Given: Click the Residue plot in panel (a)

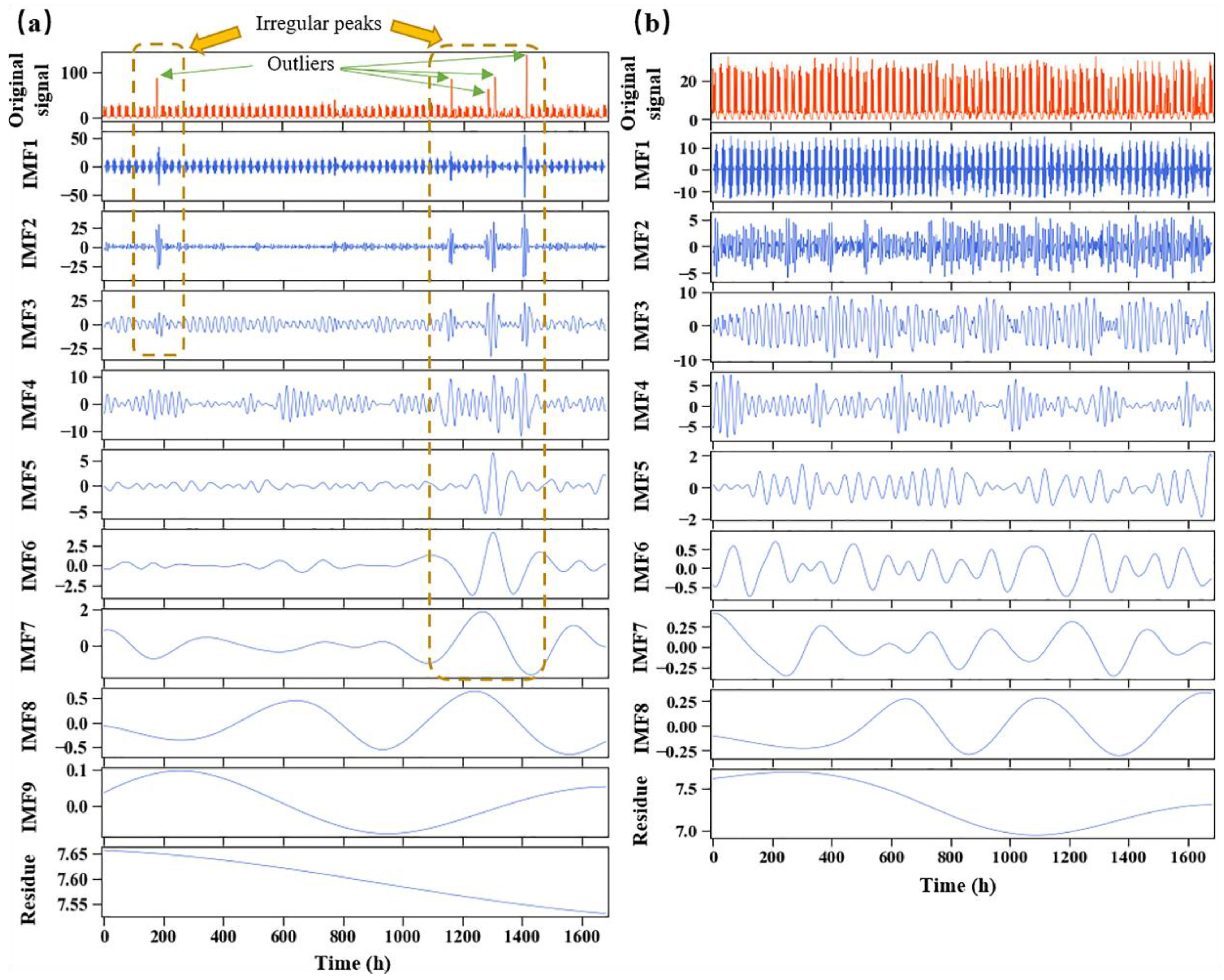Looking at the screenshot, I should [x=355, y=881].
